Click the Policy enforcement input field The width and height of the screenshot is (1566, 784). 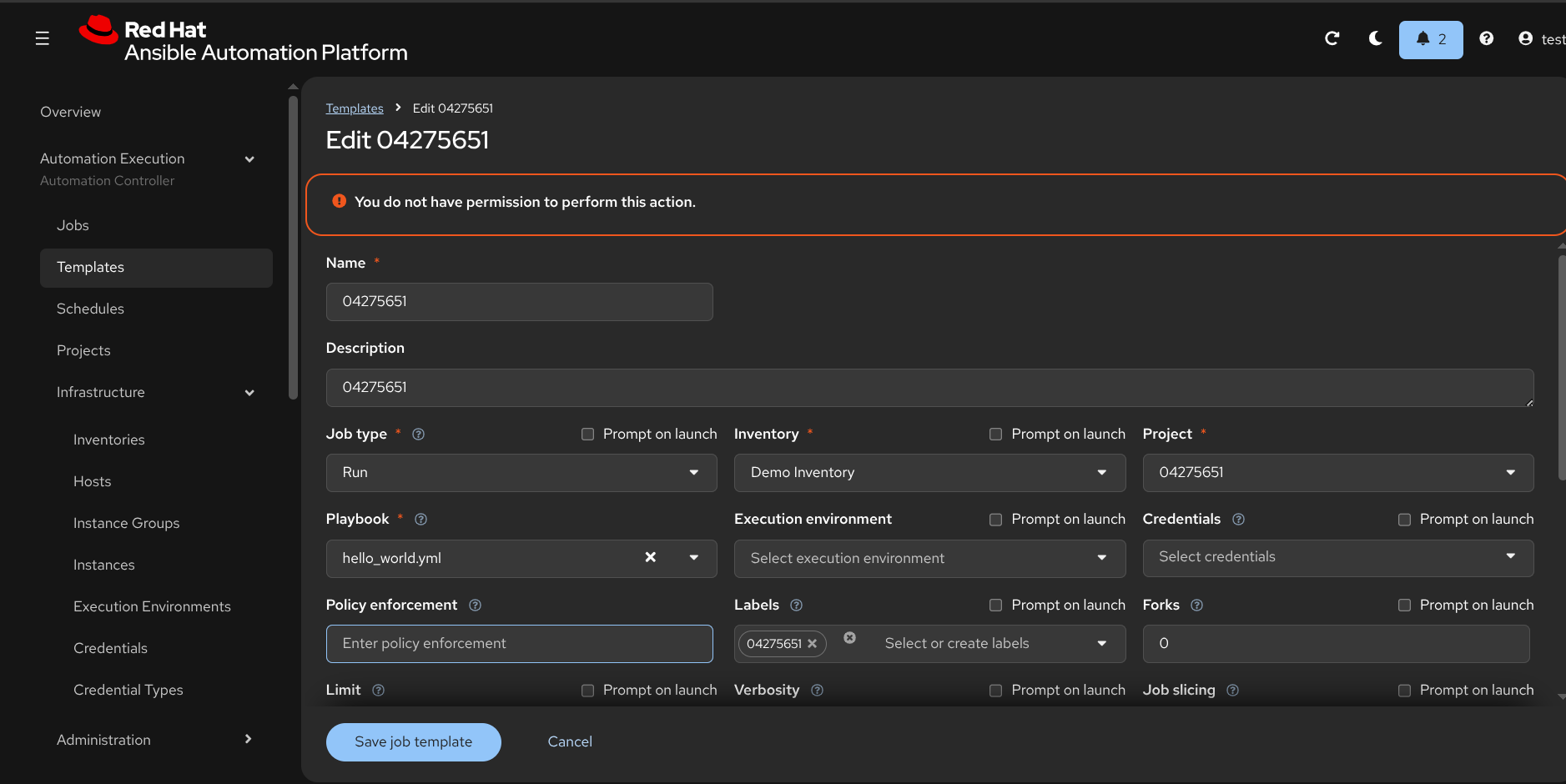coord(519,643)
